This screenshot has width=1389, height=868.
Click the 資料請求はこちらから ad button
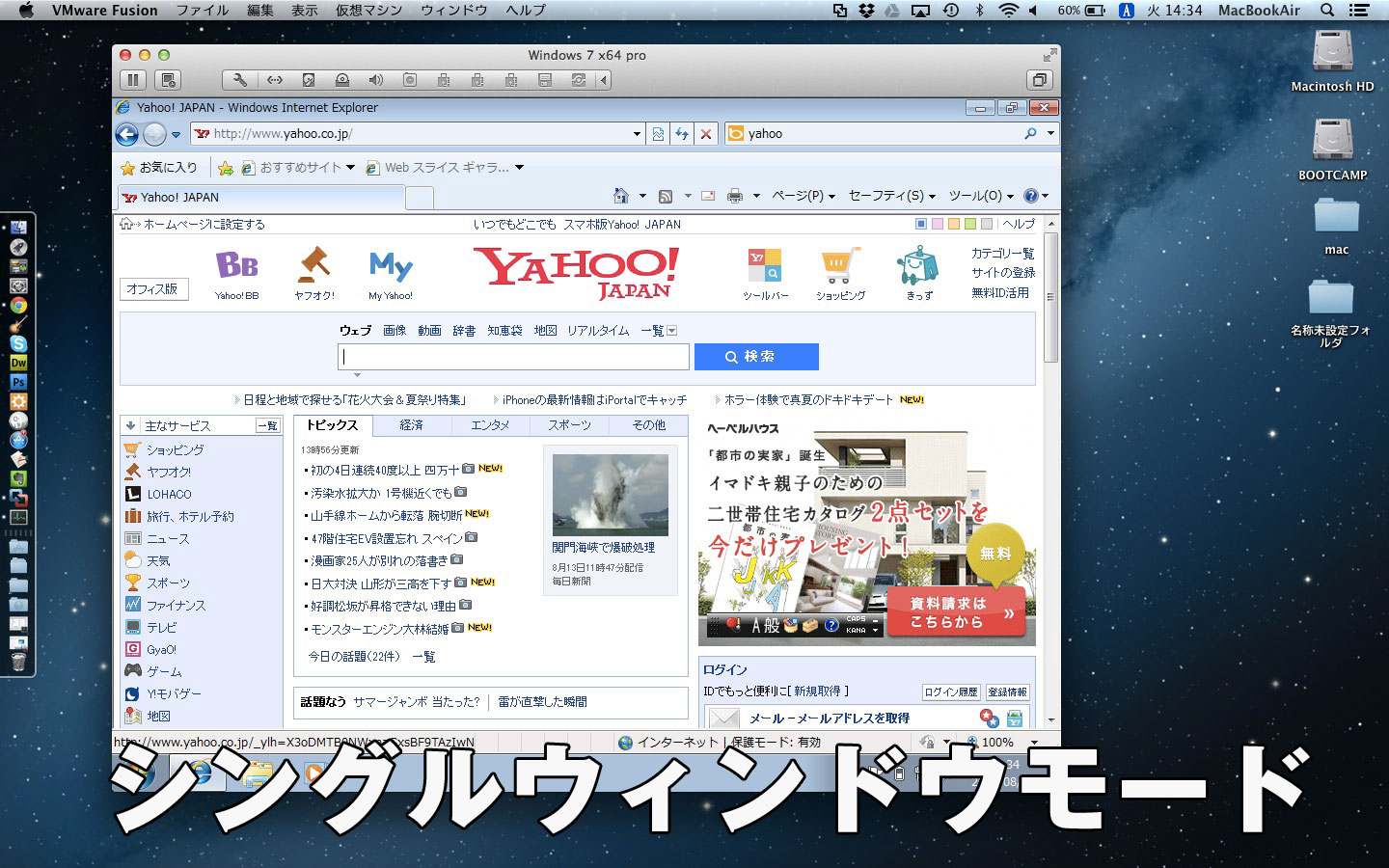point(955,612)
